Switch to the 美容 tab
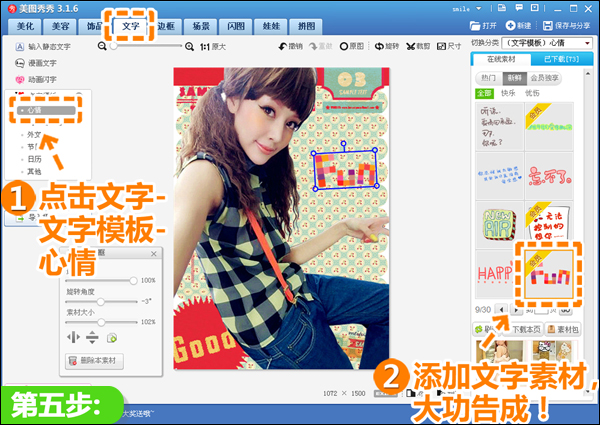The width and height of the screenshot is (600, 425). coord(60,26)
